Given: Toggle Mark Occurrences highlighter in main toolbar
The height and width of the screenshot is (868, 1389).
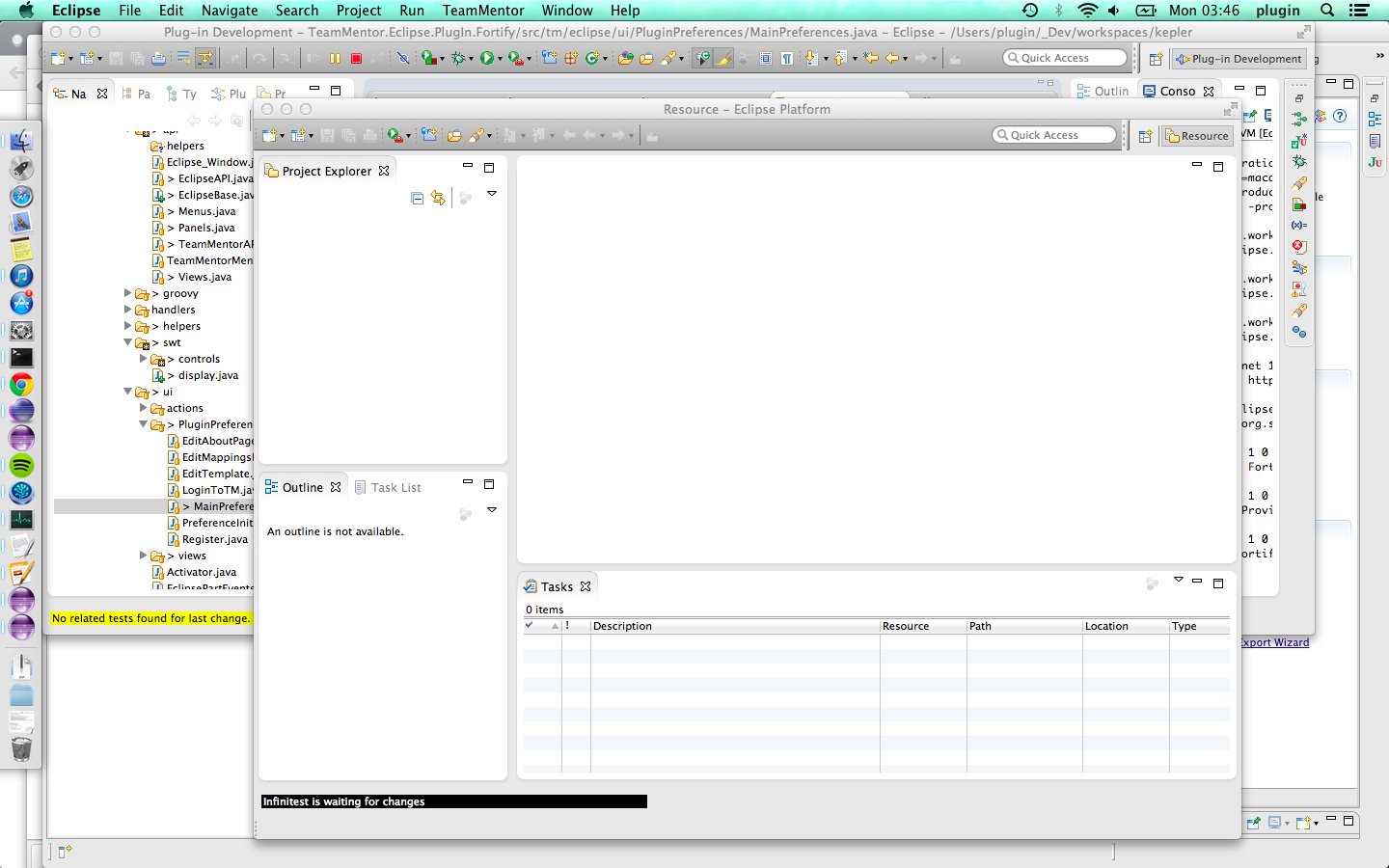Looking at the screenshot, I should (x=722, y=59).
